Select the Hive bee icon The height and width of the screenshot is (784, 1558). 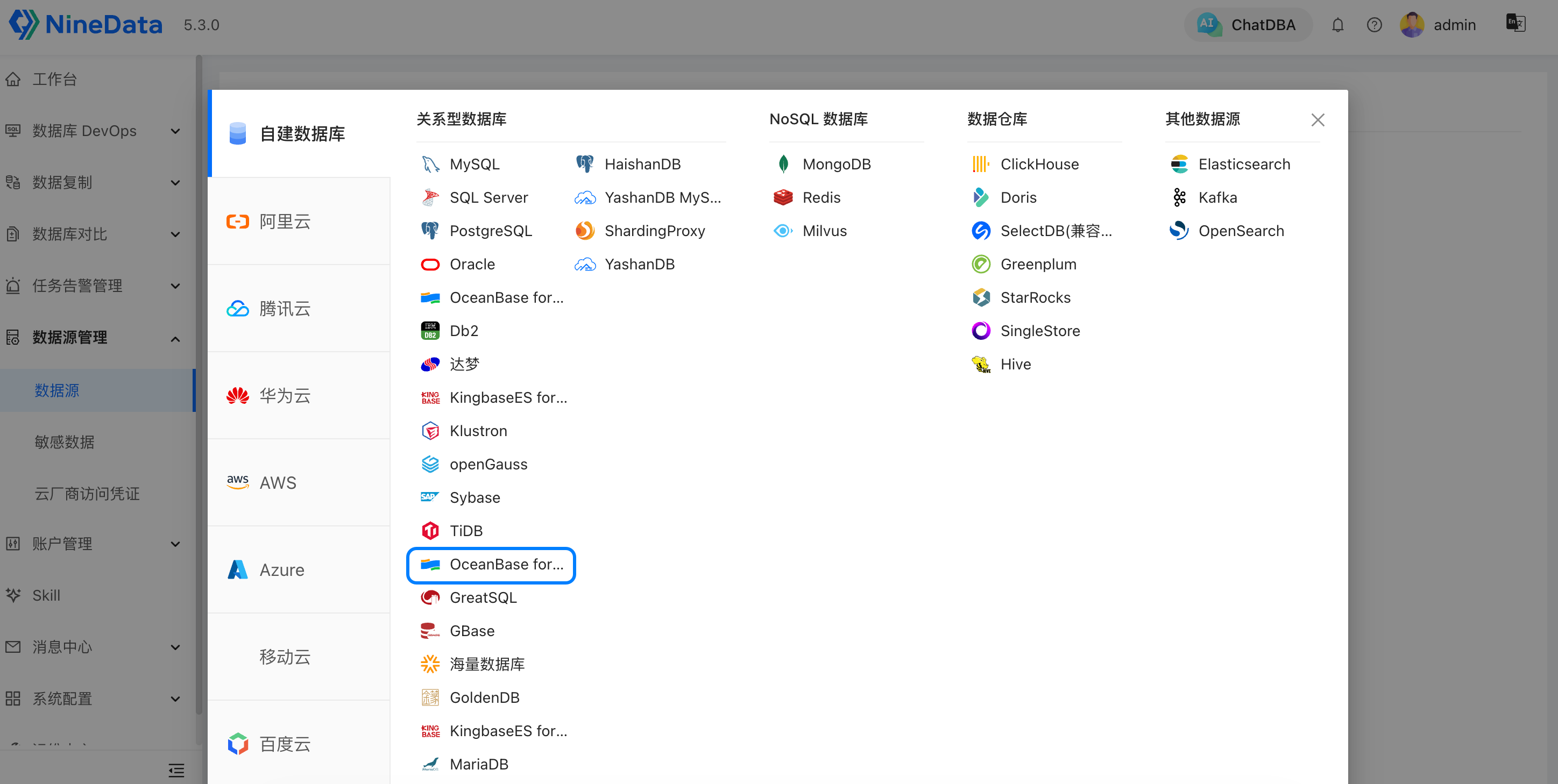[x=981, y=365]
